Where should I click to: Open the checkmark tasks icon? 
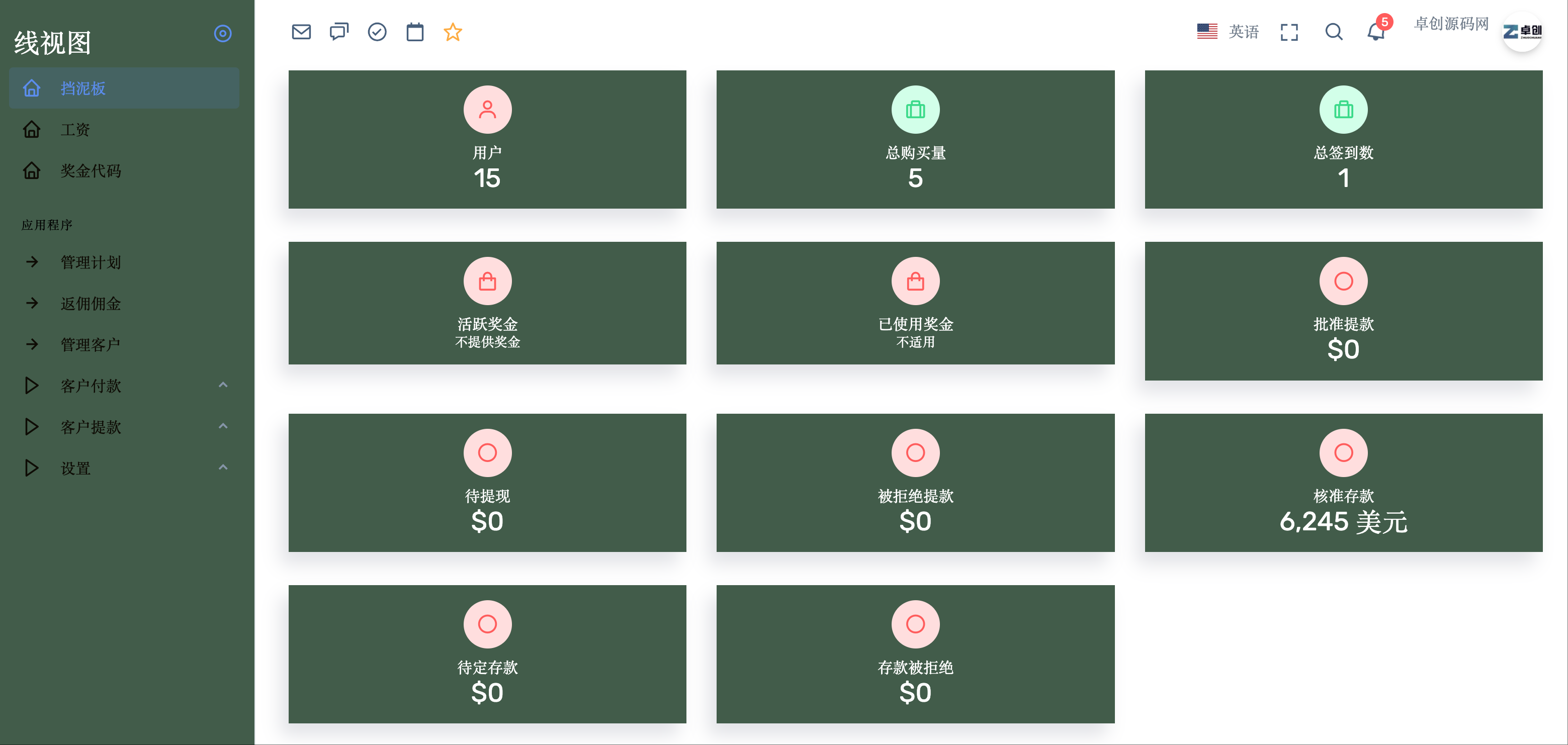tap(377, 32)
